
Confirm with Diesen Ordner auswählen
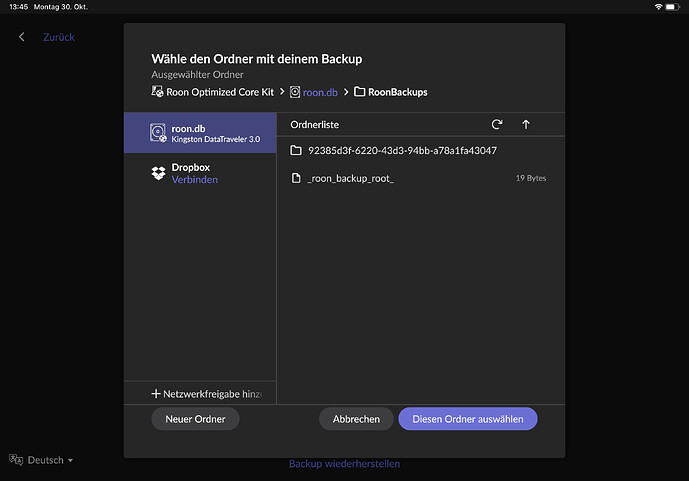coord(467,419)
